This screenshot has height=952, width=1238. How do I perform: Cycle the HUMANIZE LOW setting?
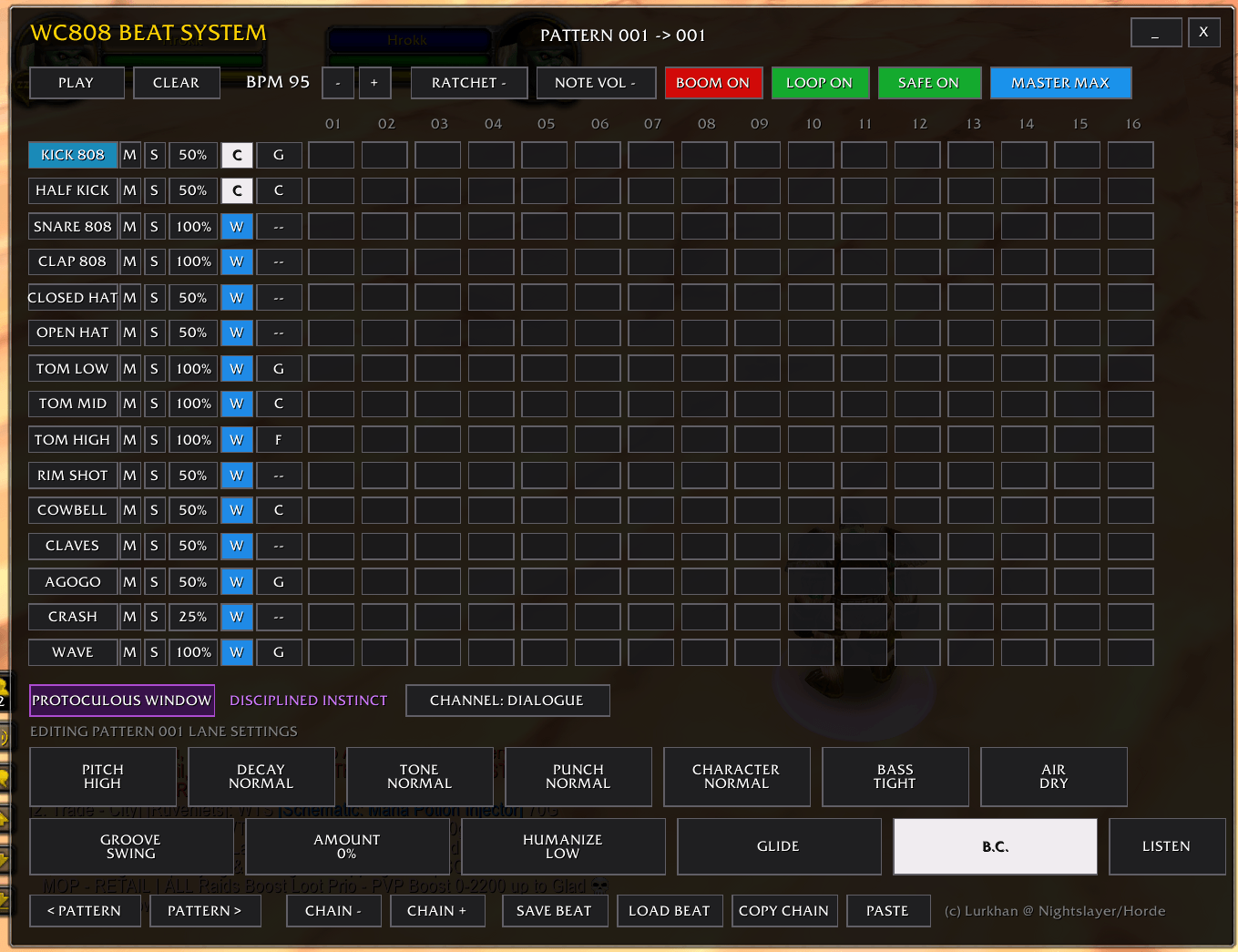[563, 846]
